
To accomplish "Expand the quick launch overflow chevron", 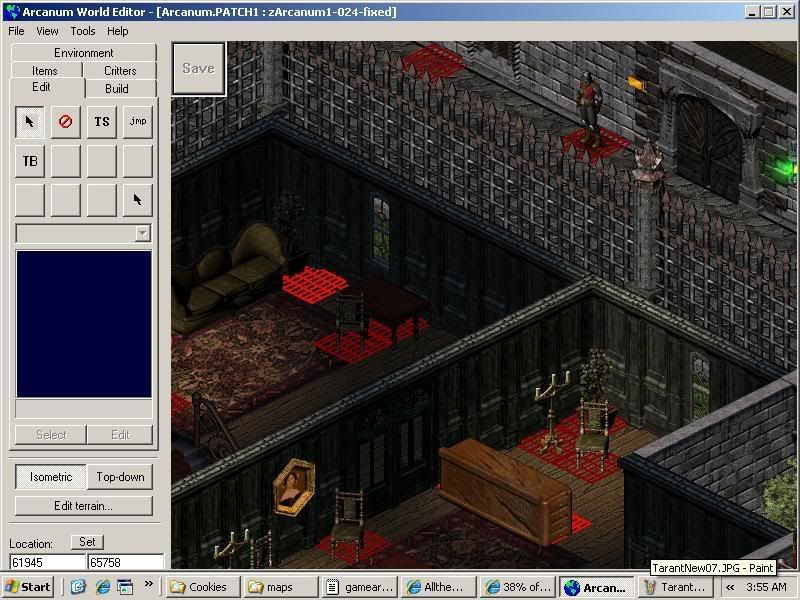I will (x=148, y=584).
